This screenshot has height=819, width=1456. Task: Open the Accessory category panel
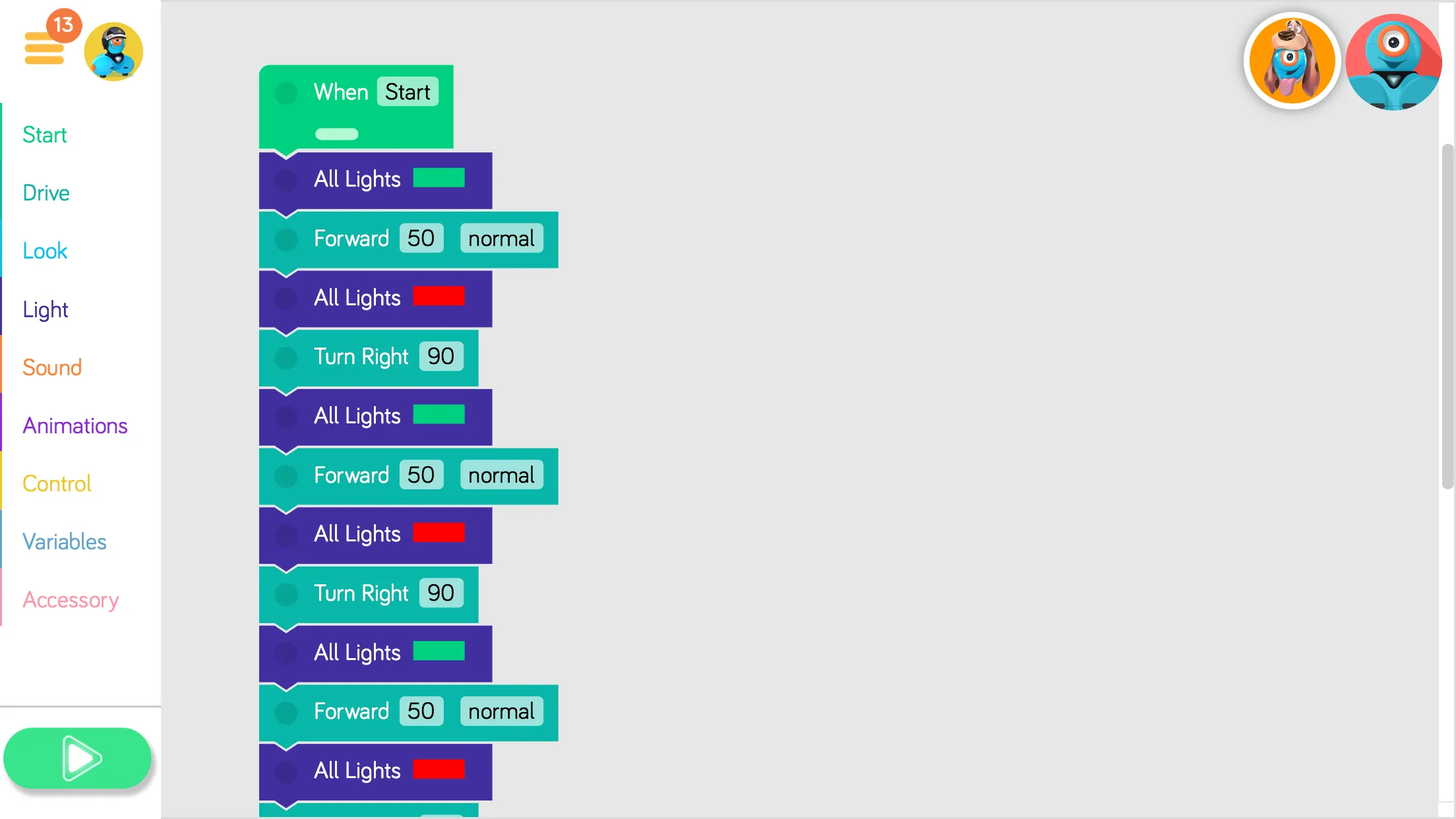pos(71,599)
